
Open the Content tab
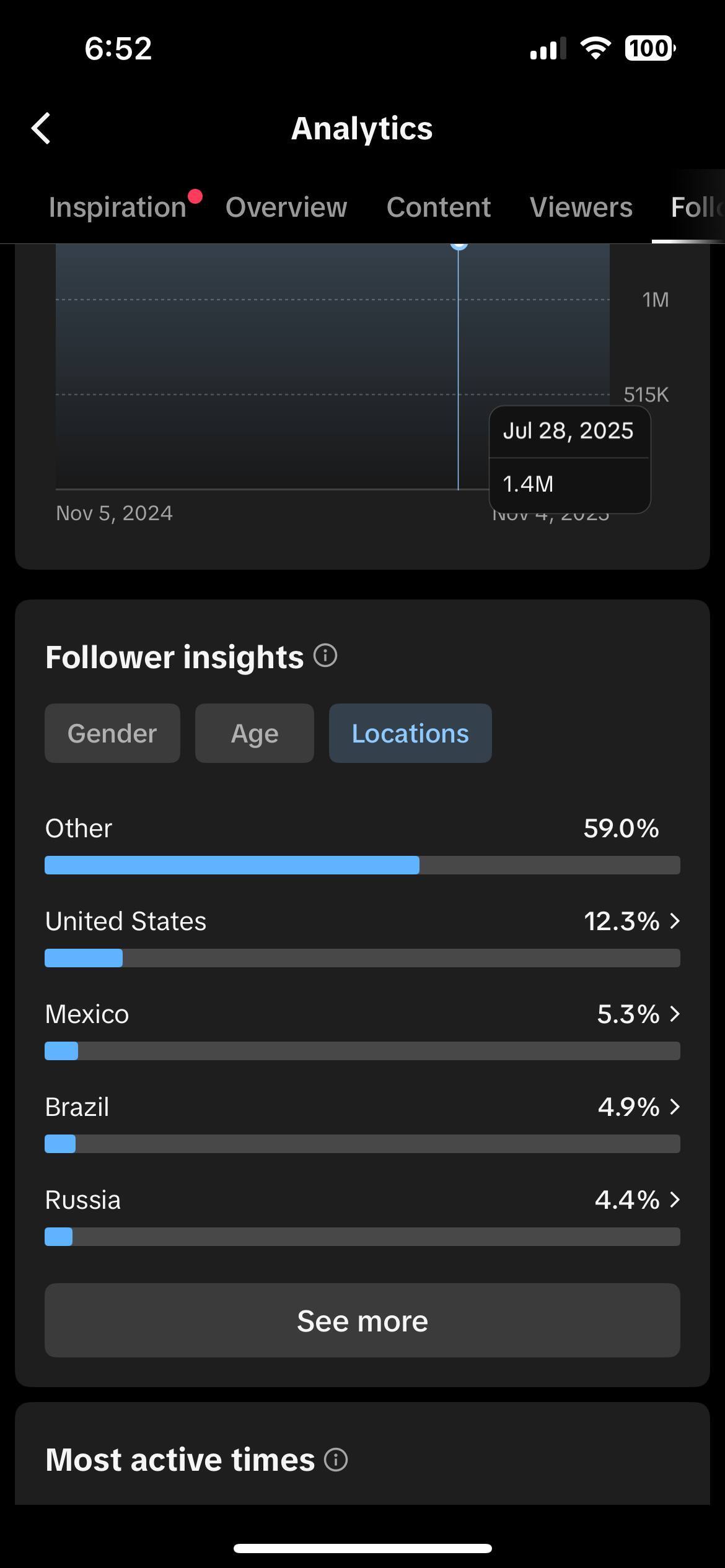[439, 207]
